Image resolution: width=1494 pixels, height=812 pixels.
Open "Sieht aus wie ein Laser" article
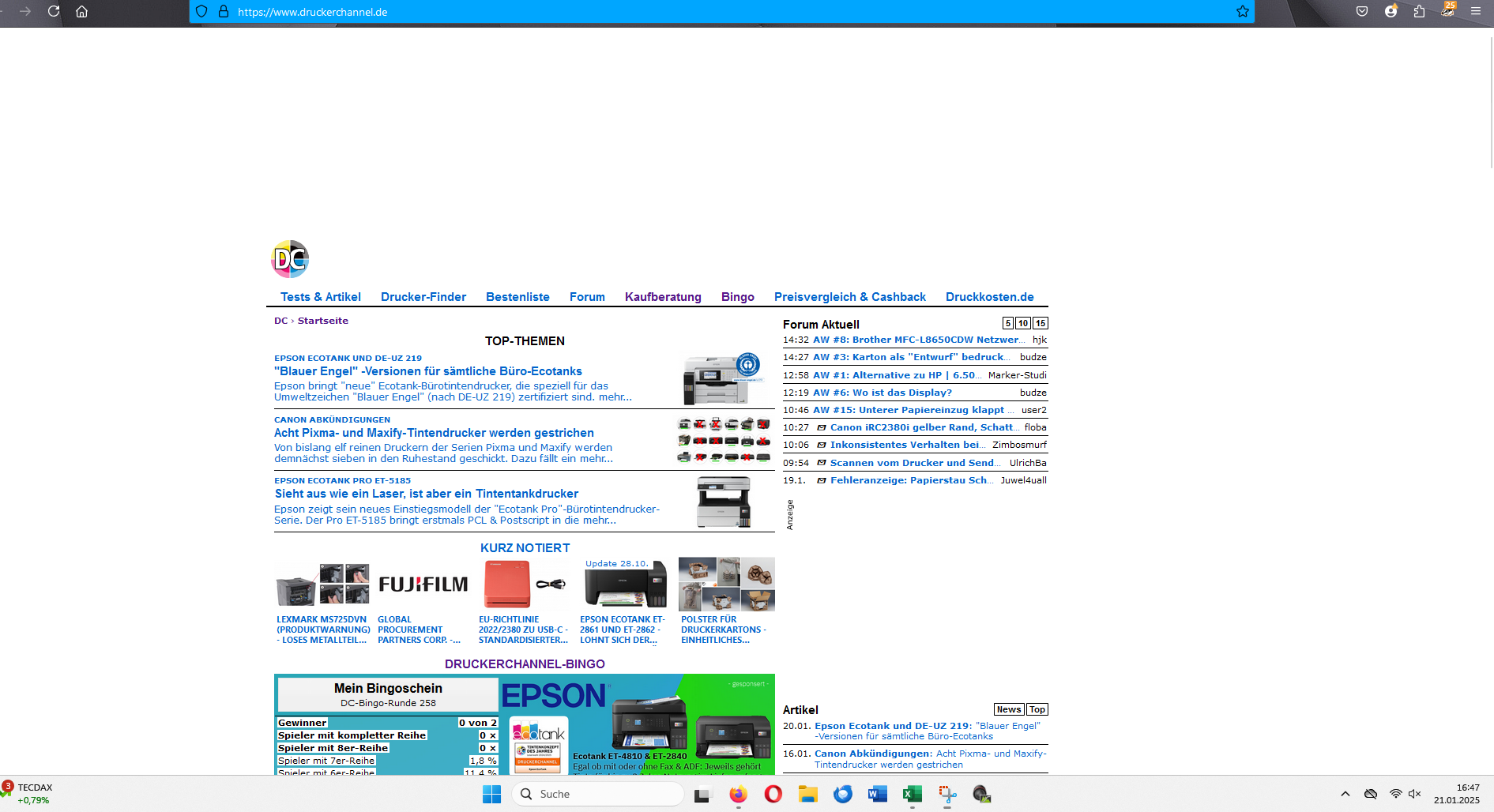(427, 494)
